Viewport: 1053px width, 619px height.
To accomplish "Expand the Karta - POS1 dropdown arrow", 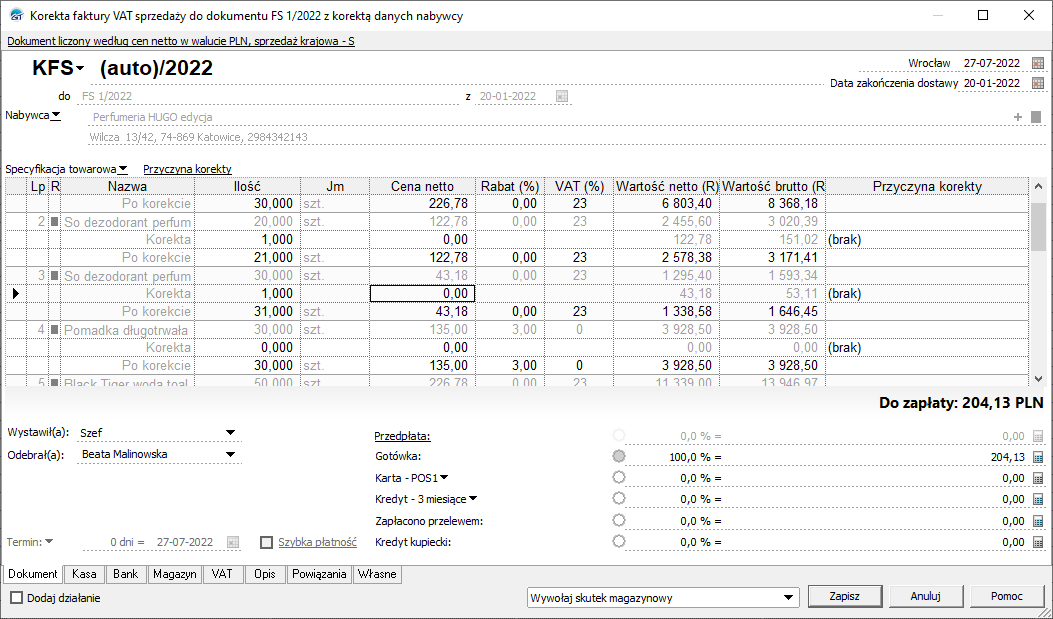I will [x=444, y=477].
